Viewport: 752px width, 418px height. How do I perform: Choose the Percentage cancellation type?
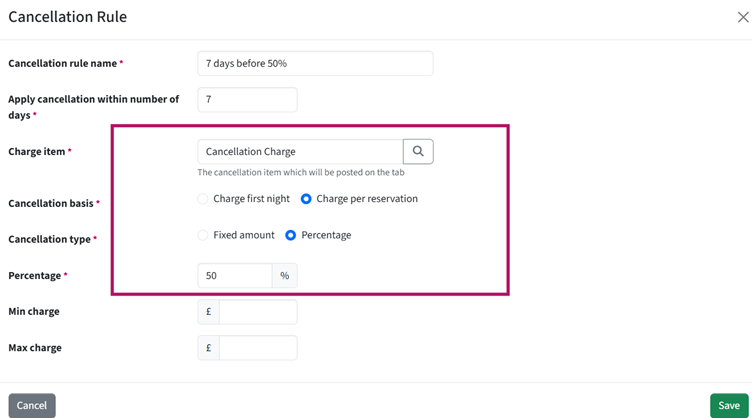point(291,235)
